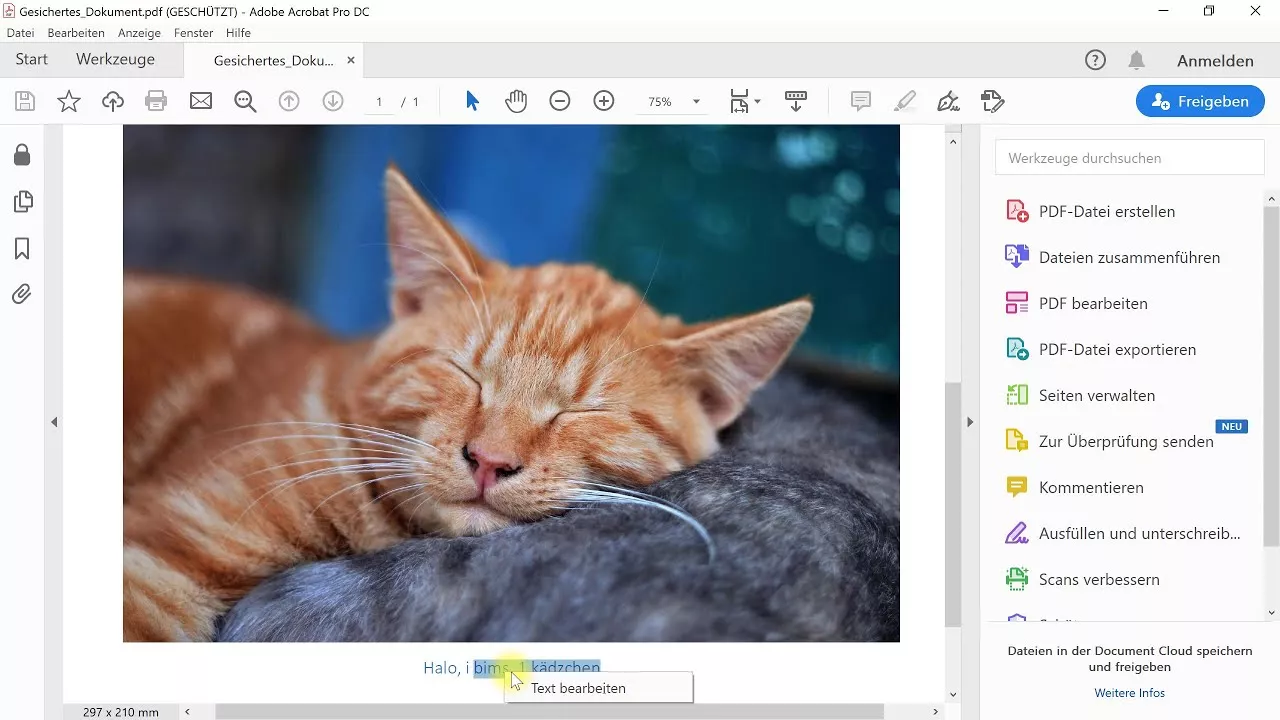The height and width of the screenshot is (720, 1280).
Task: Expand the left navigation pane arrow
Action: click(54, 423)
